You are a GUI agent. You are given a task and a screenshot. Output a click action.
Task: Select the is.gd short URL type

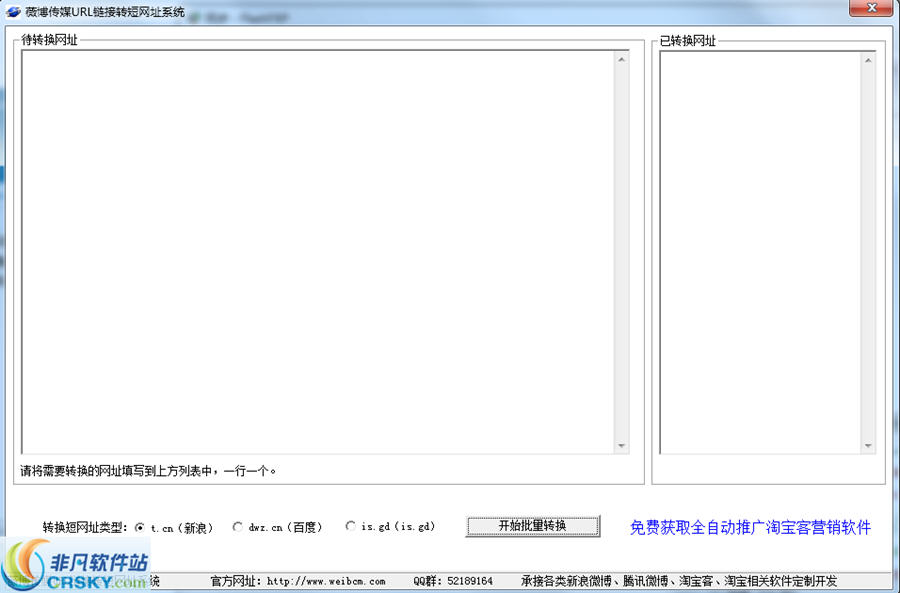point(350,525)
